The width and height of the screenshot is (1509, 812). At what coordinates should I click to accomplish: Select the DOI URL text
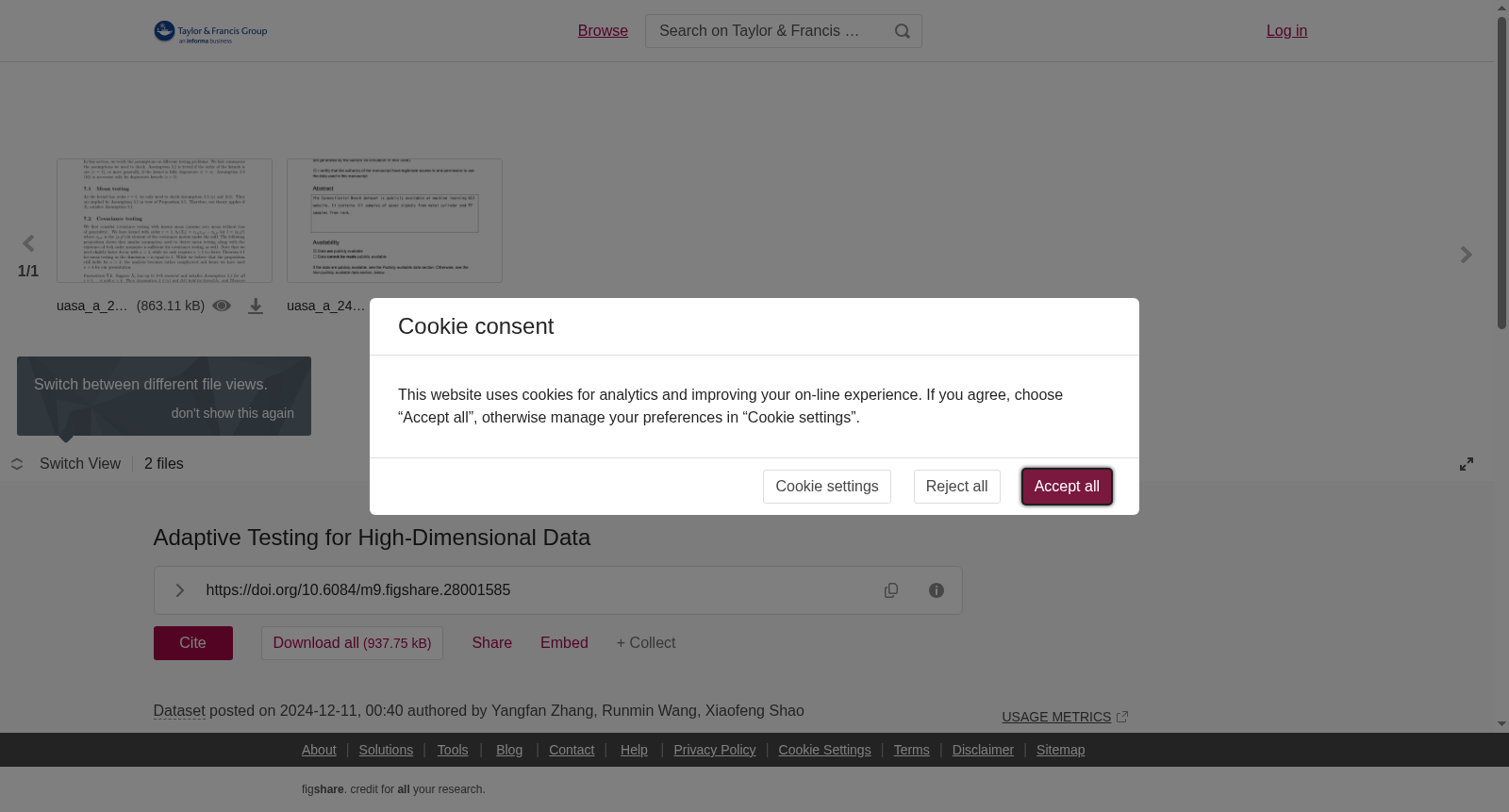tap(358, 590)
